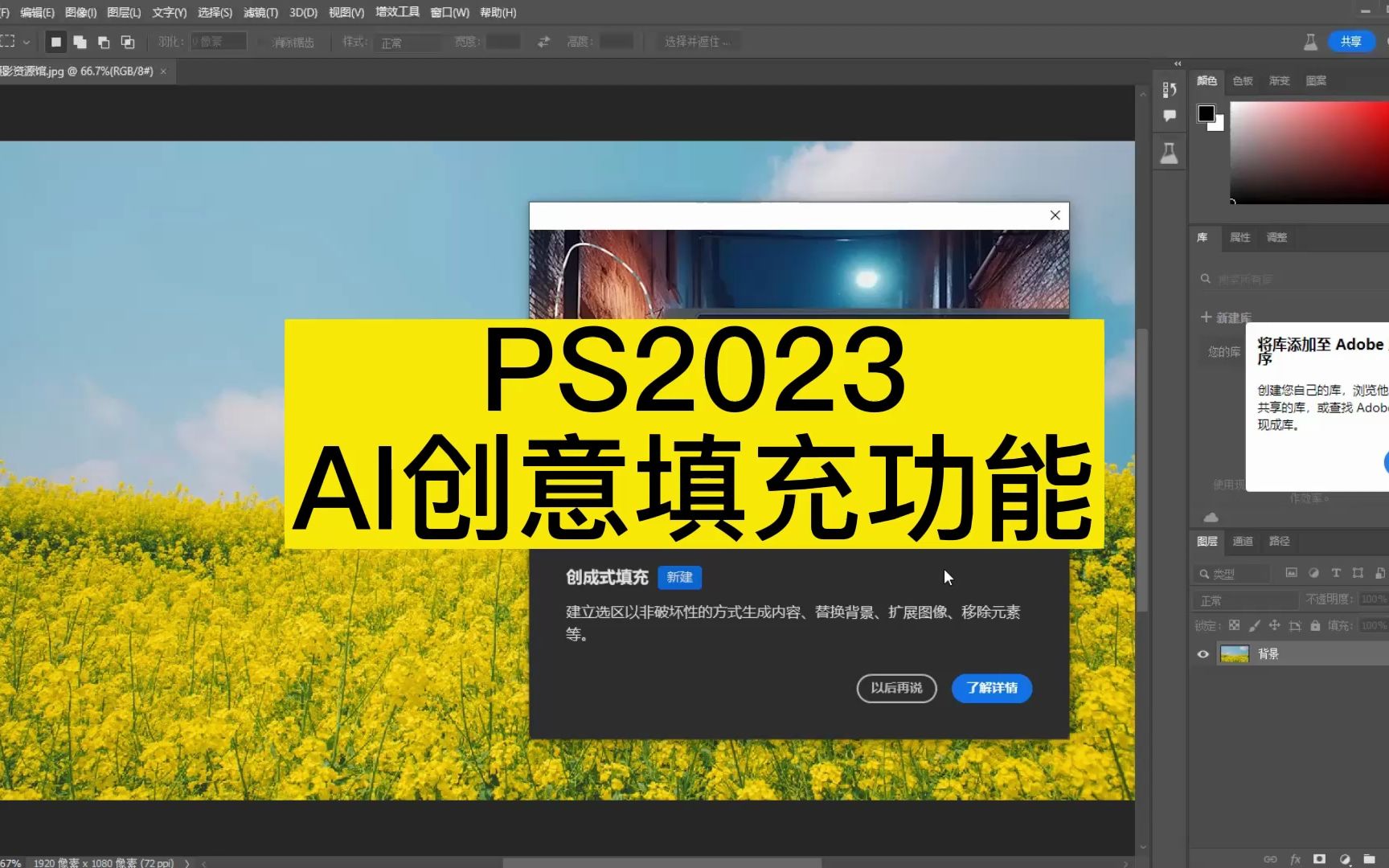
Task: Click 了解详情 button in dialog
Action: point(992,688)
